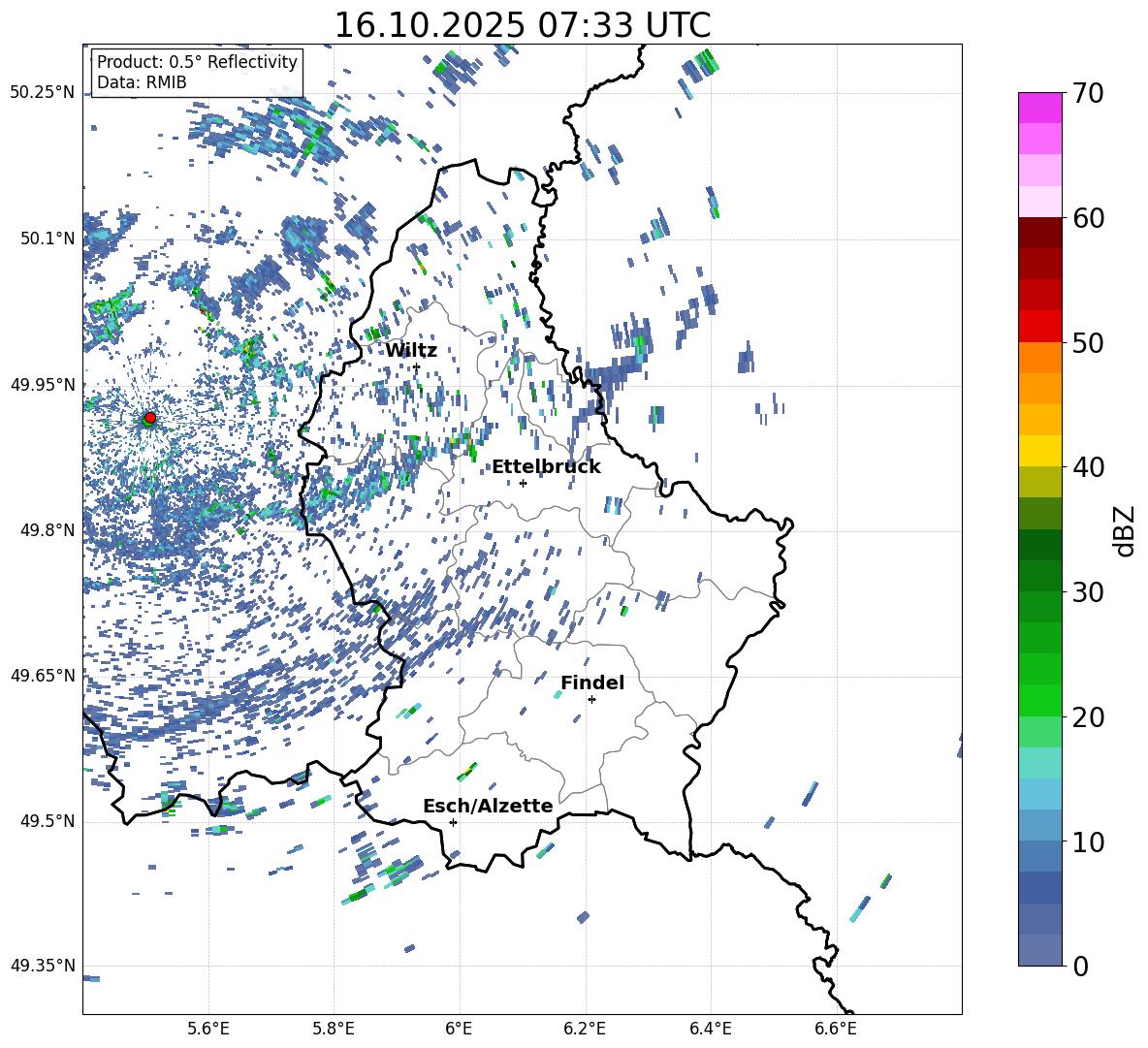
Task: Click the Data: RMIB text
Action: pyautogui.click(x=142, y=82)
